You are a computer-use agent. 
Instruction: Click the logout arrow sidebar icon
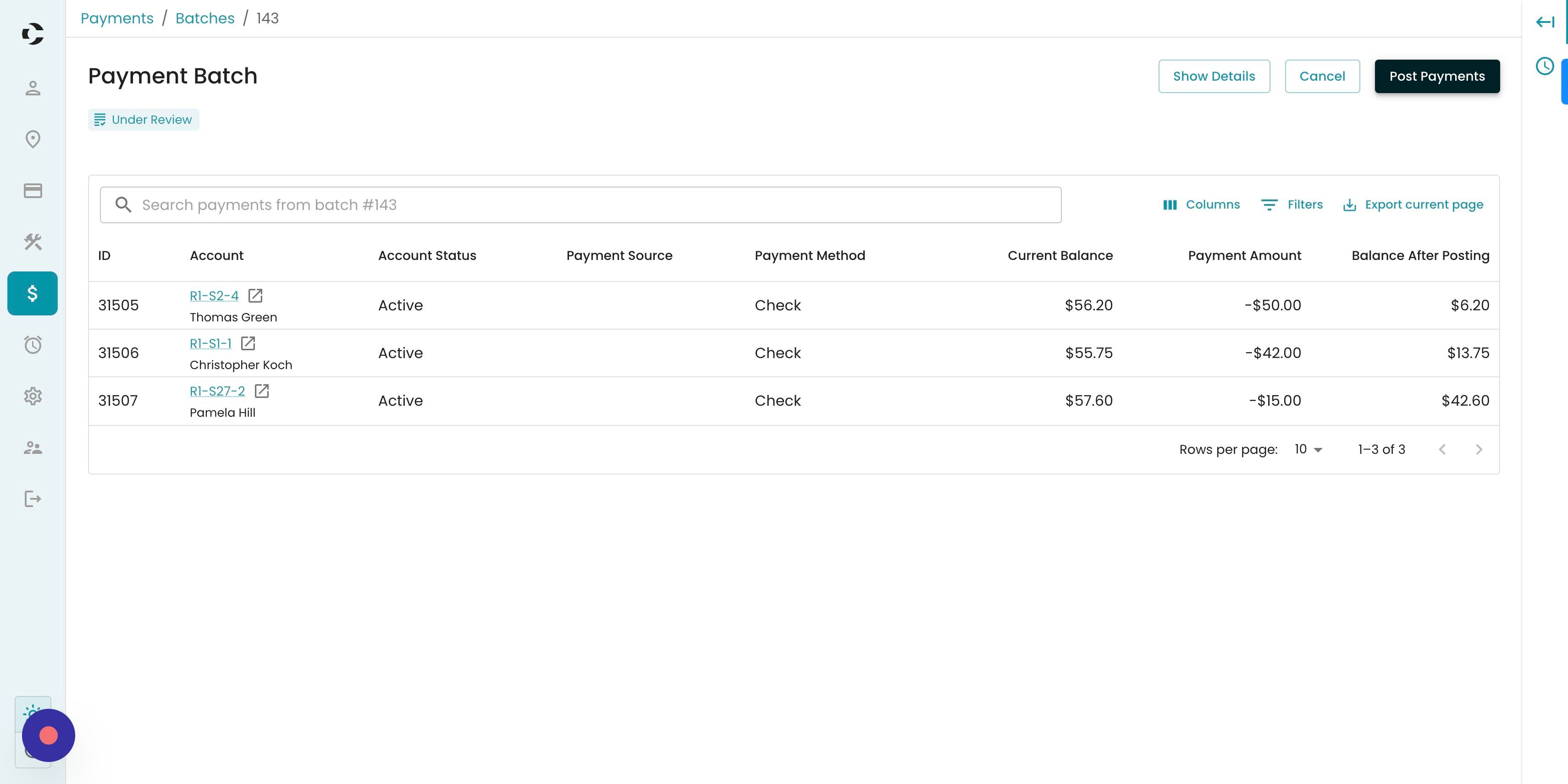pos(33,499)
